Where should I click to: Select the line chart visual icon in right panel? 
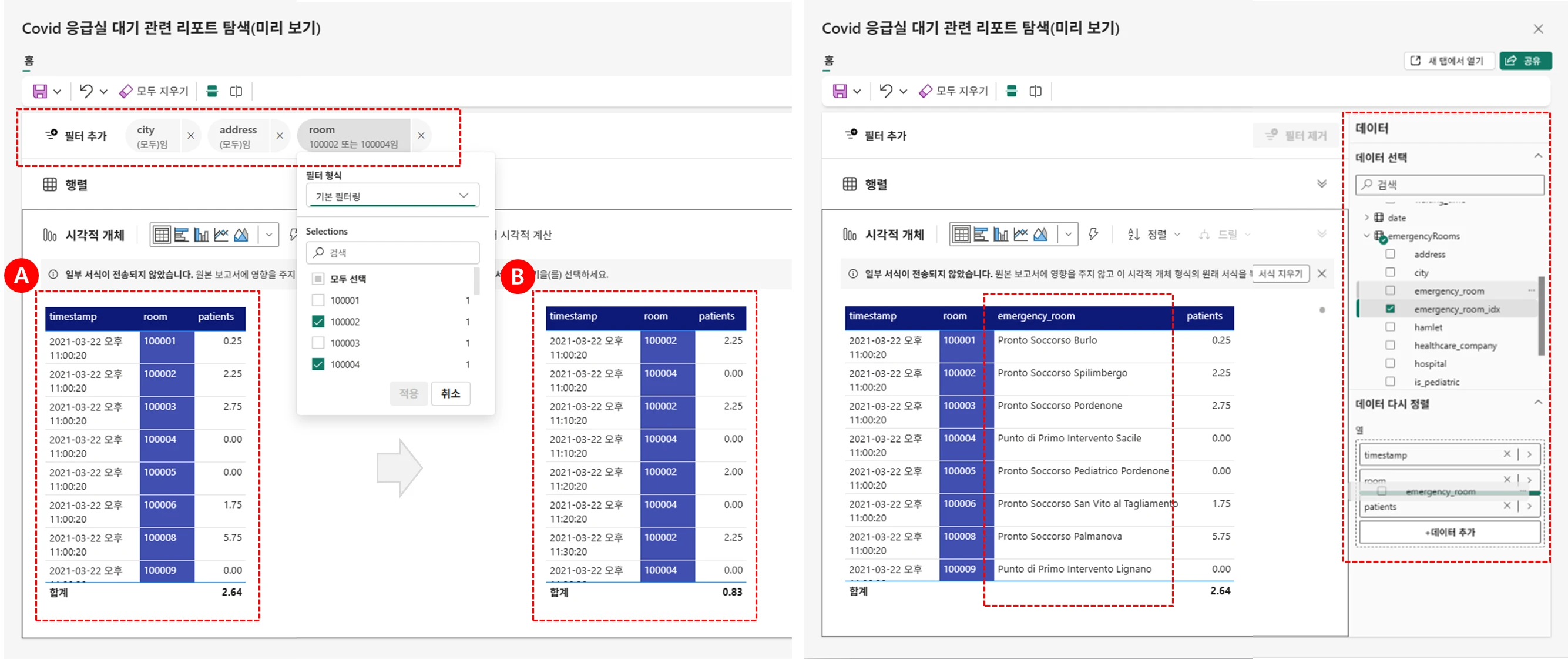[x=1021, y=235]
